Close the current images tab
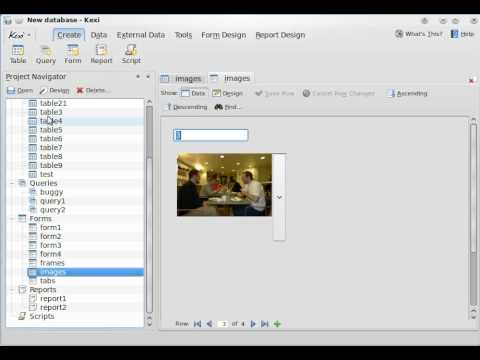The width and height of the screenshot is (480, 360). point(471,81)
